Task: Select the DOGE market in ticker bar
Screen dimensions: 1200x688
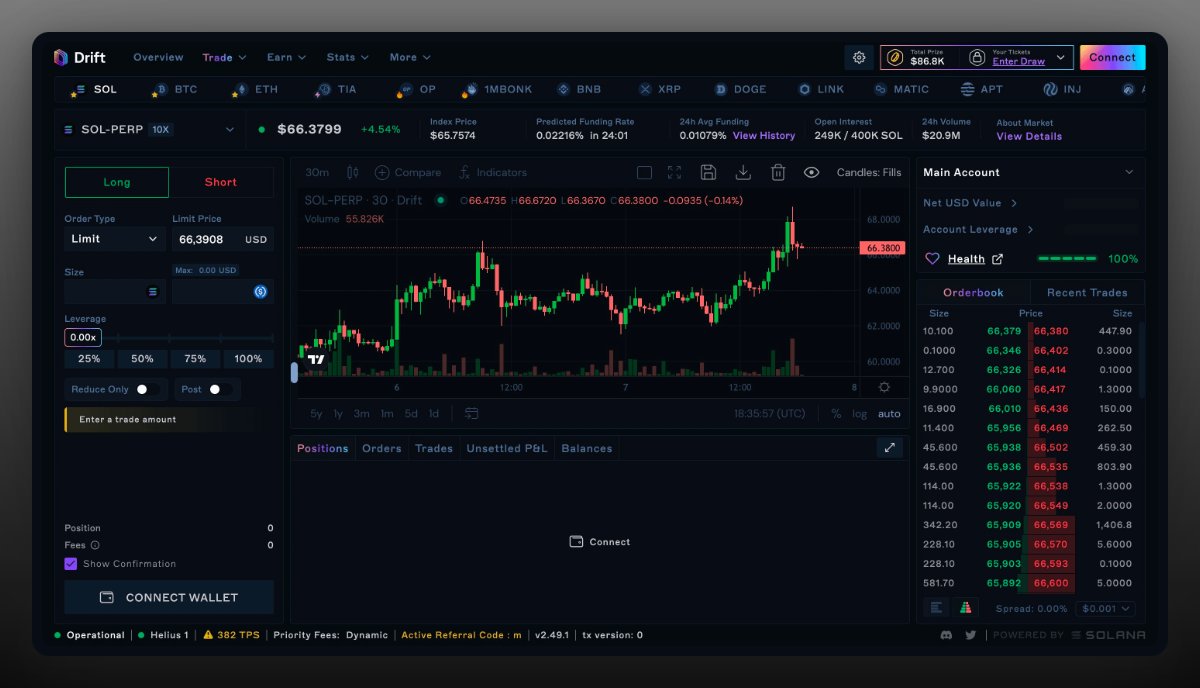Action: pos(738,89)
